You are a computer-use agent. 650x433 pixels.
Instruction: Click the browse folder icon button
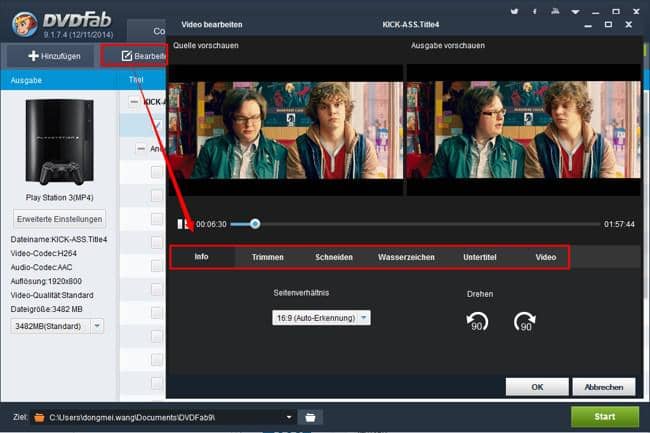click(x=310, y=417)
